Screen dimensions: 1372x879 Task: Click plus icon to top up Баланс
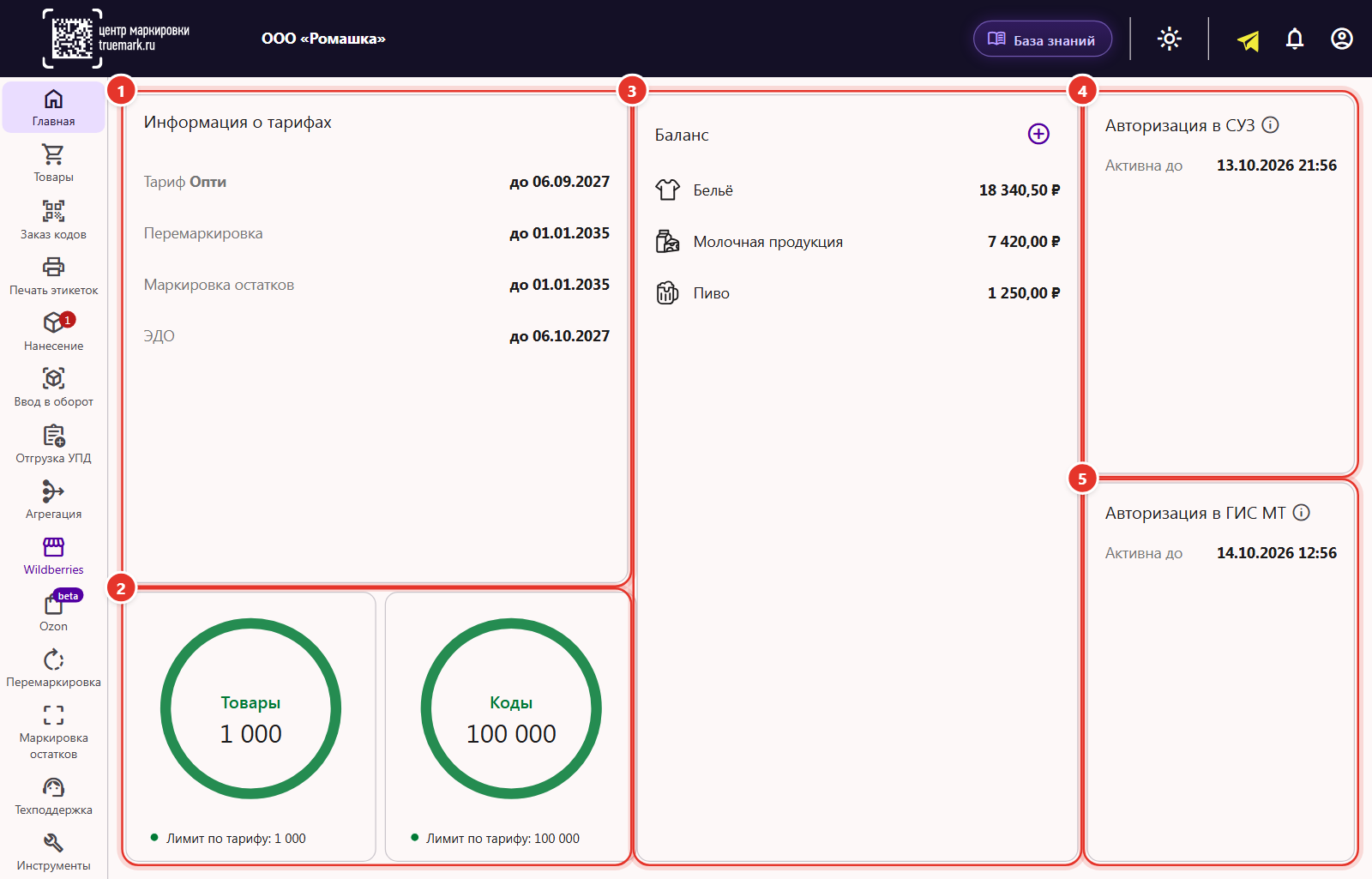(1038, 134)
